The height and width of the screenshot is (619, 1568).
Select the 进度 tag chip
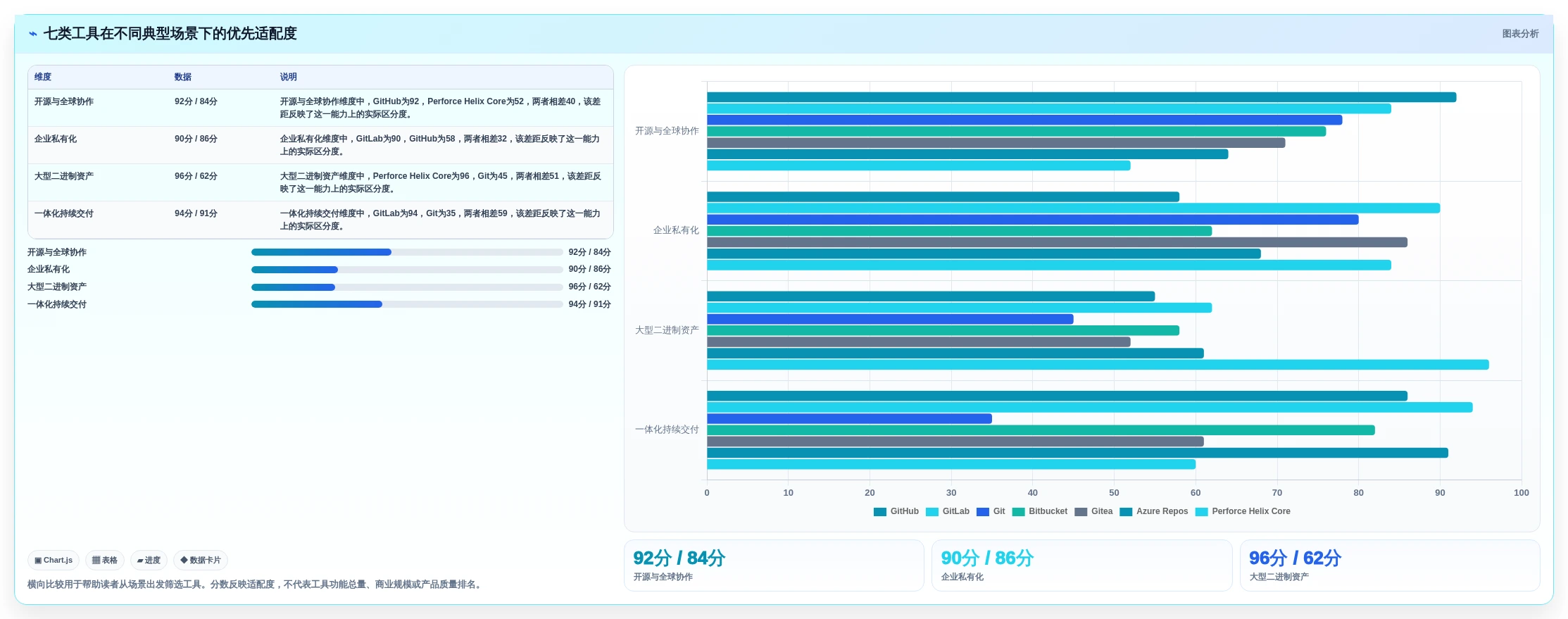pyautogui.click(x=149, y=561)
